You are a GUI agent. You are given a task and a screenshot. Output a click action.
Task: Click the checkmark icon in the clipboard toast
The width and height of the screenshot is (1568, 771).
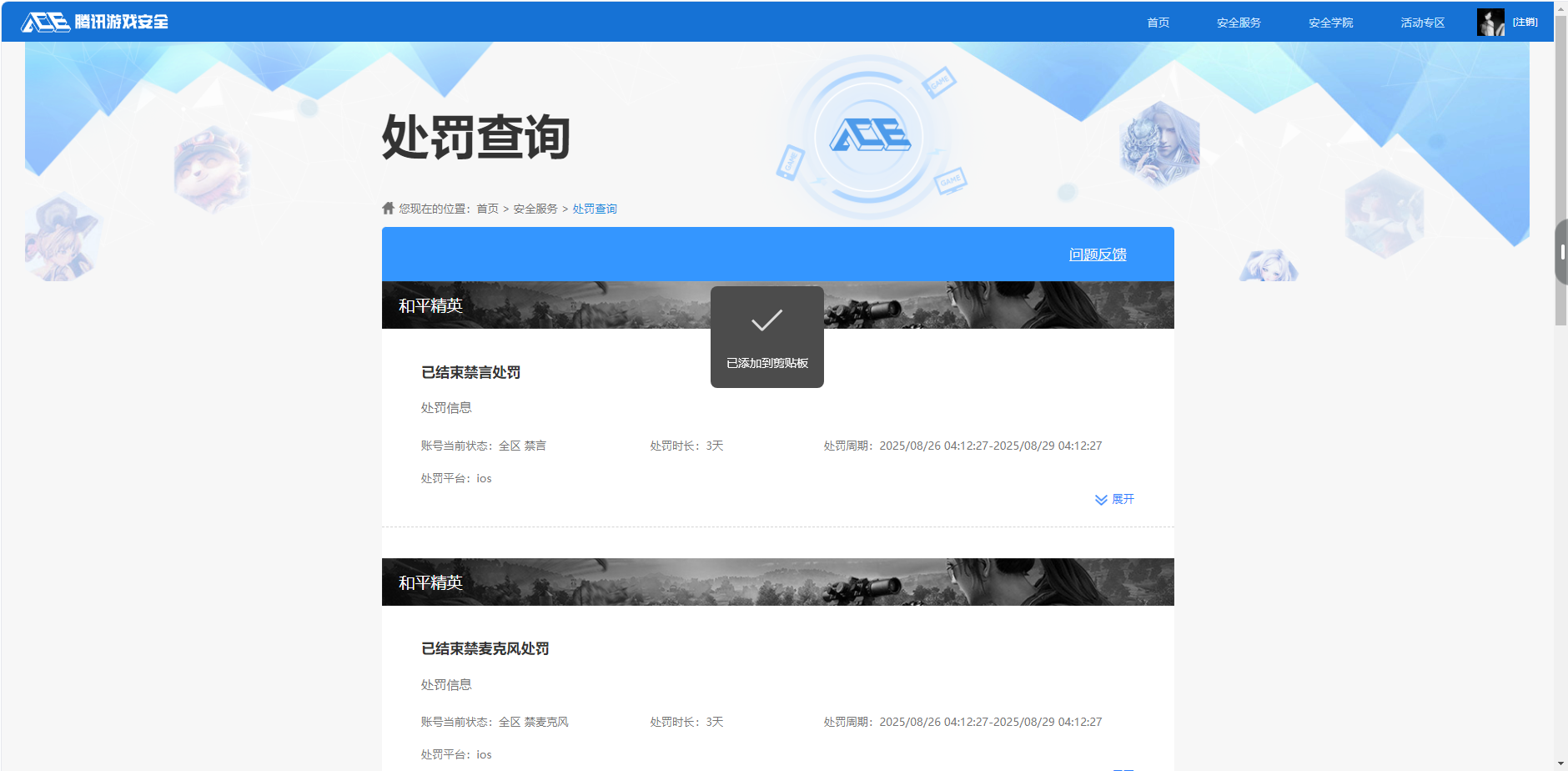point(766,319)
